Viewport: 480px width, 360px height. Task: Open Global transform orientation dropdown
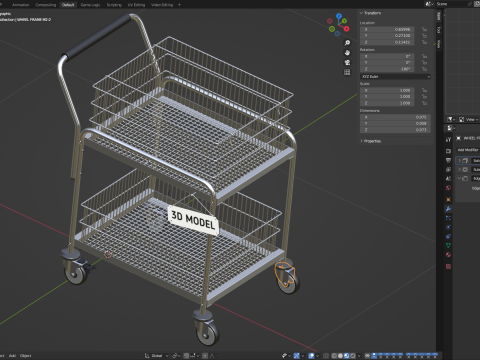pos(156,356)
